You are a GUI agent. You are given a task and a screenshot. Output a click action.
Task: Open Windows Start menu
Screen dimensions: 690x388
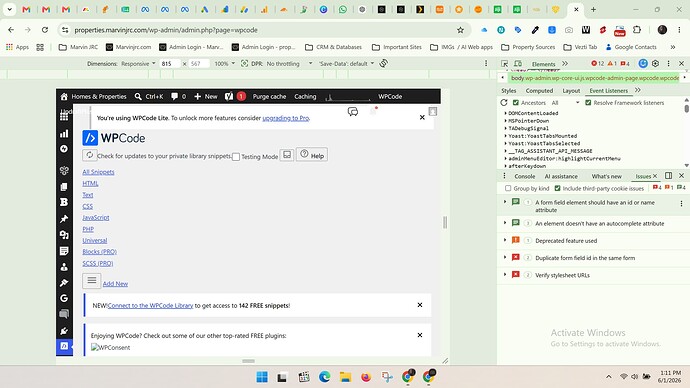coord(262,377)
